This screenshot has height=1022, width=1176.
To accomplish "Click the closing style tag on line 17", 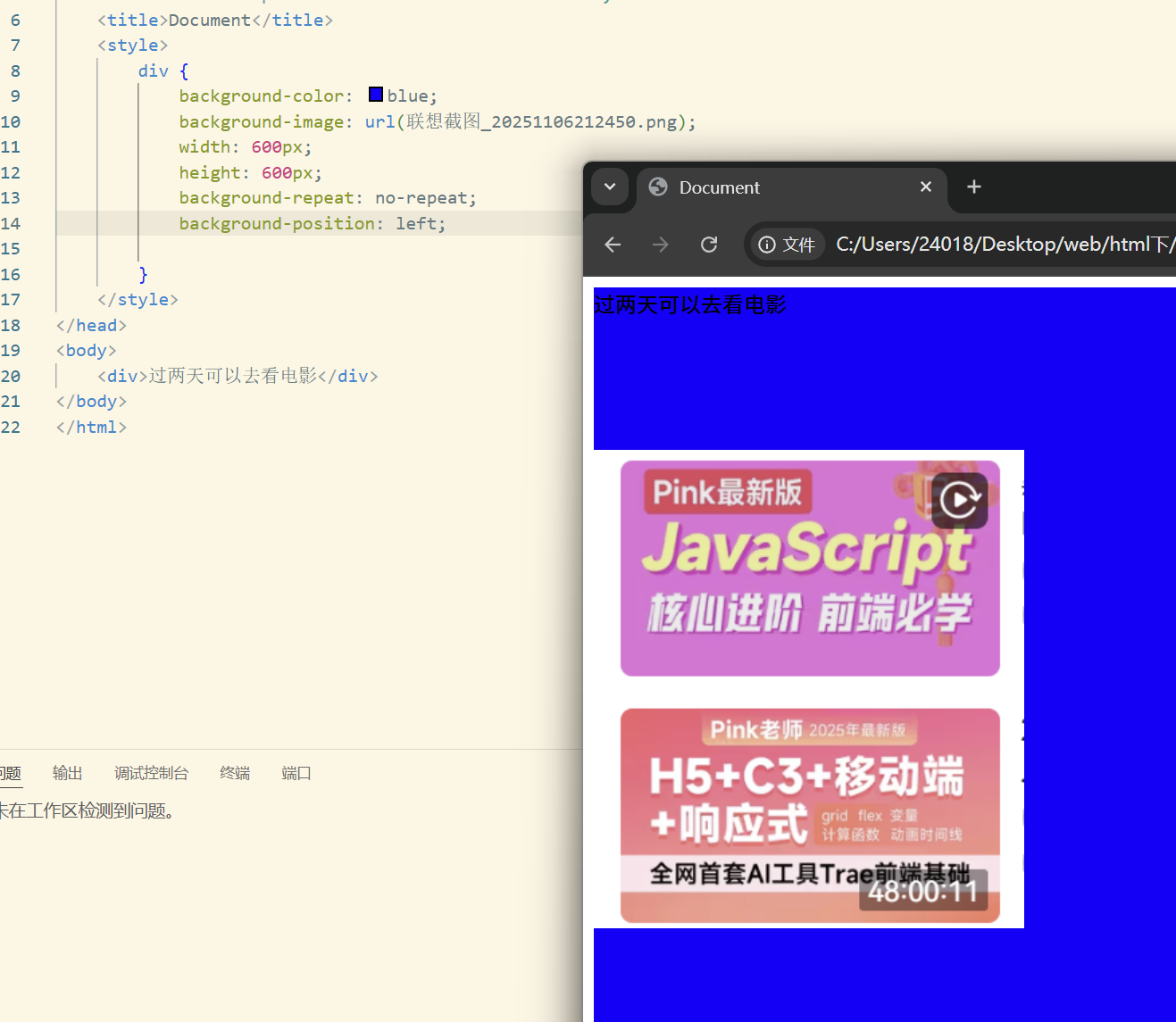I will click(x=138, y=299).
